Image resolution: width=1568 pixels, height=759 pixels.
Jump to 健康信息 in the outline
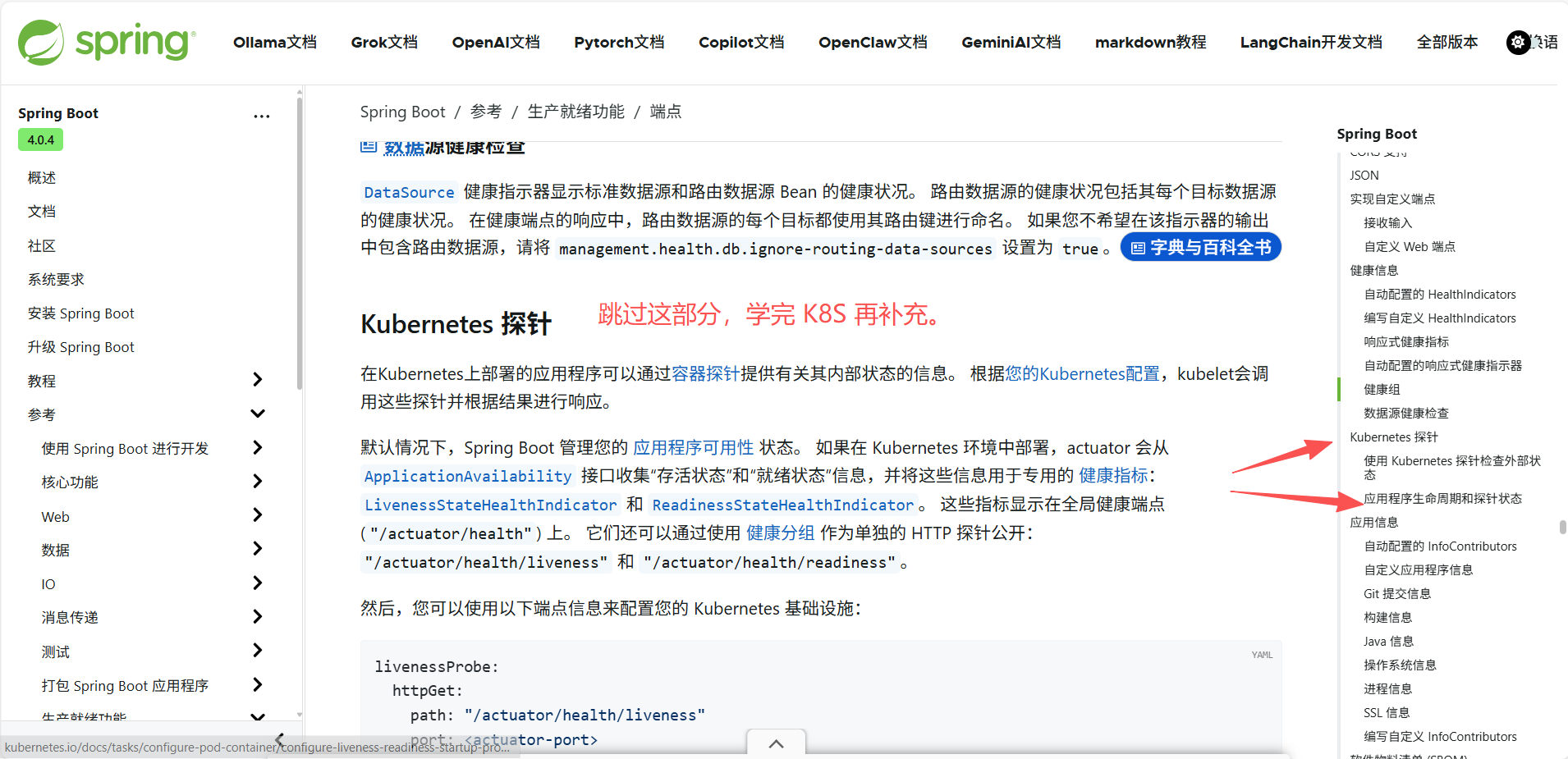1374,271
